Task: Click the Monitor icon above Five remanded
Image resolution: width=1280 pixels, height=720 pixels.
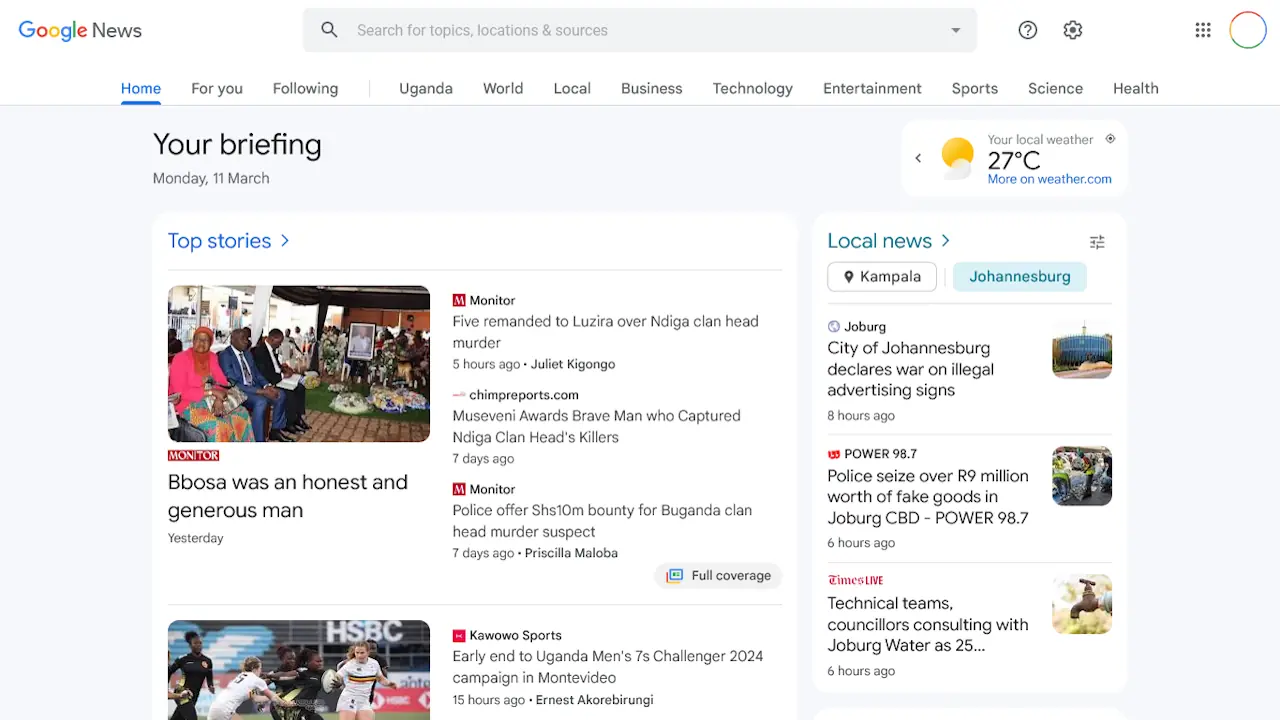Action: point(459,300)
